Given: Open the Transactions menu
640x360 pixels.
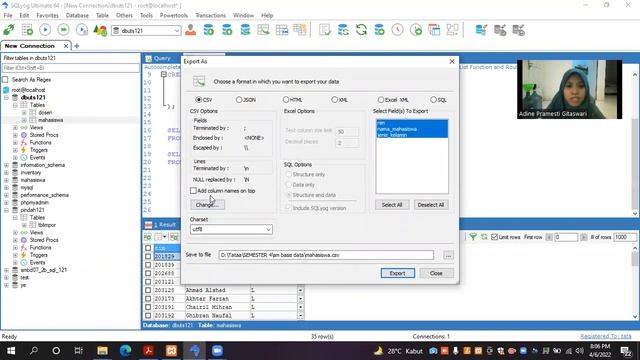Looking at the screenshot, I should pos(210,15).
